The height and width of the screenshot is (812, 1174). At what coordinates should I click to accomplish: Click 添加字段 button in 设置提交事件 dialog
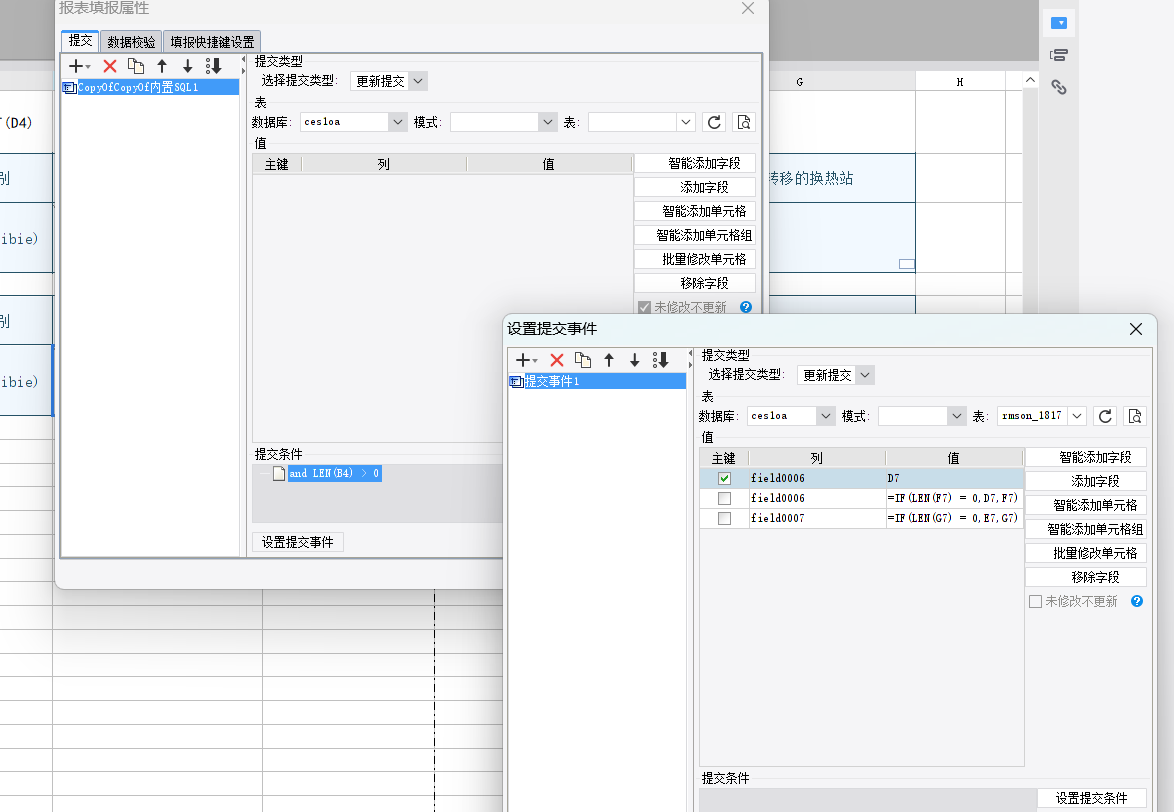[1086, 481]
